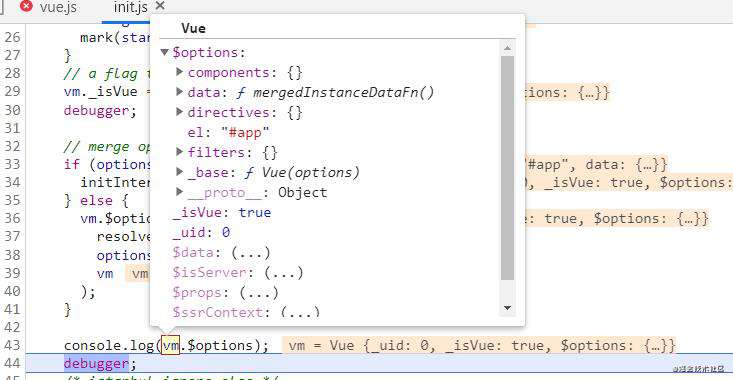This screenshot has width=733, height=380.
Task: Select the _isVue: true row
Action: (x=222, y=213)
